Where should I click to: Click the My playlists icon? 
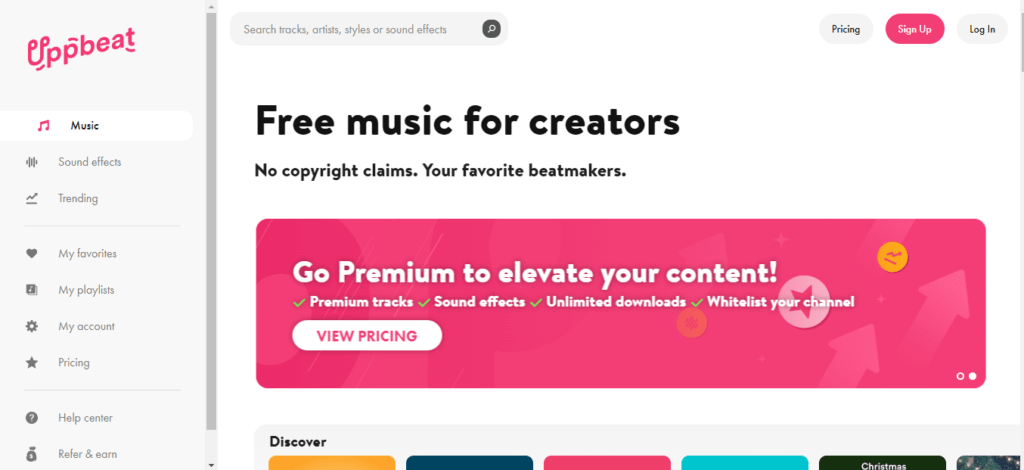pos(31,290)
